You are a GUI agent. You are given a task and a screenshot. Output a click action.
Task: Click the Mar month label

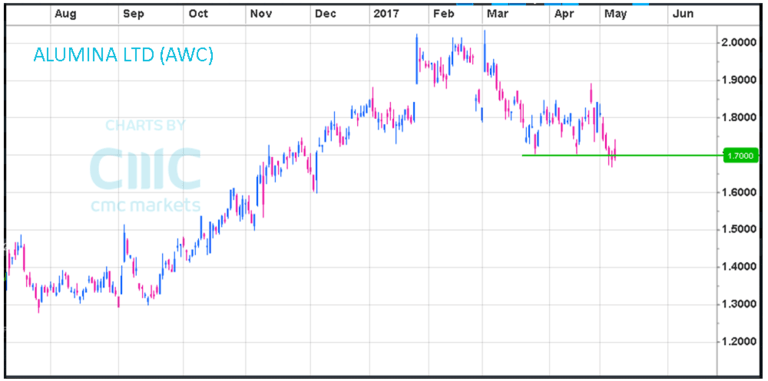point(497,14)
